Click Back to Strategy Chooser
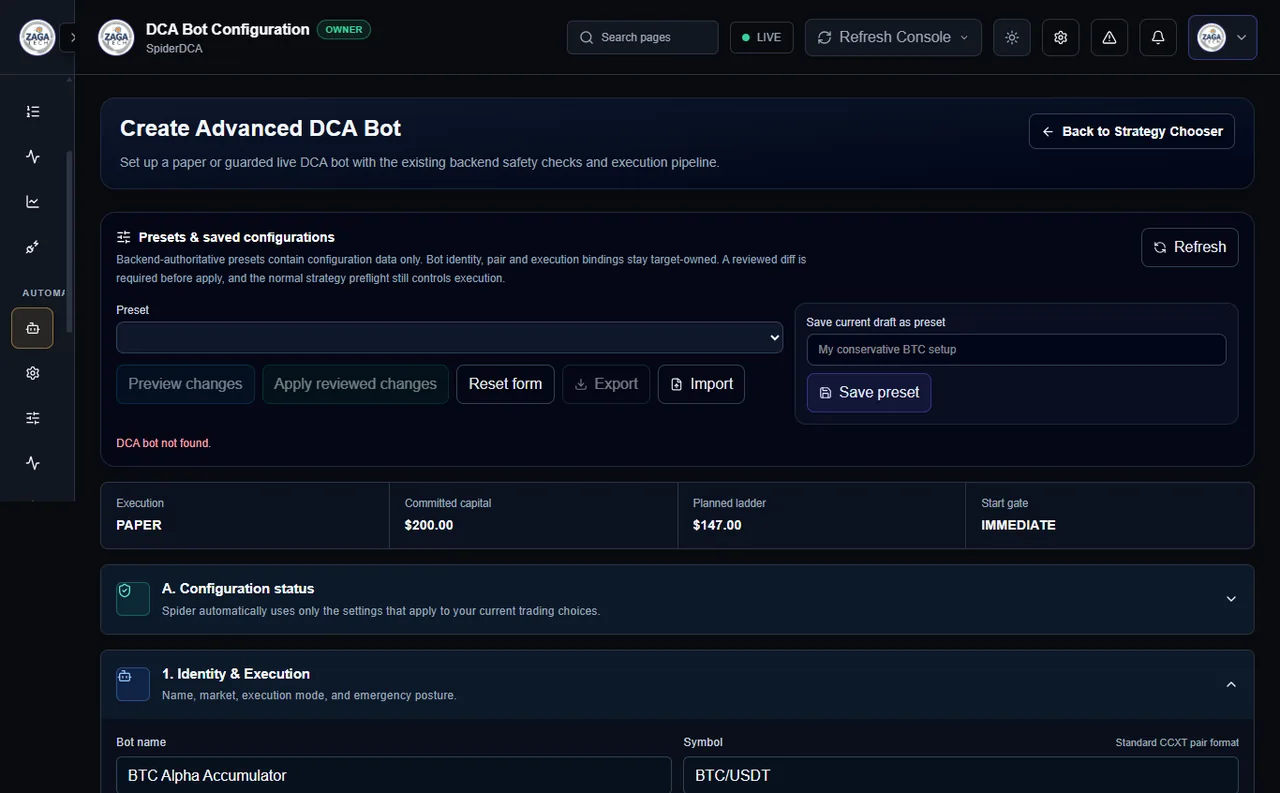1280x793 pixels. coord(1132,131)
